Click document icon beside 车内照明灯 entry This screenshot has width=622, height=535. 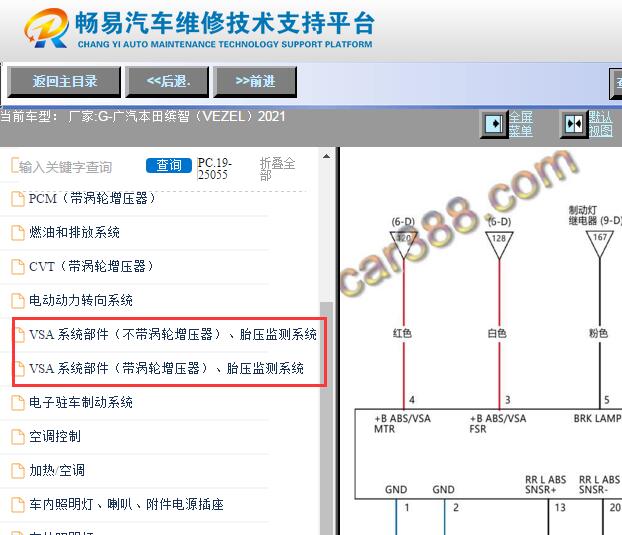click(x=17, y=505)
